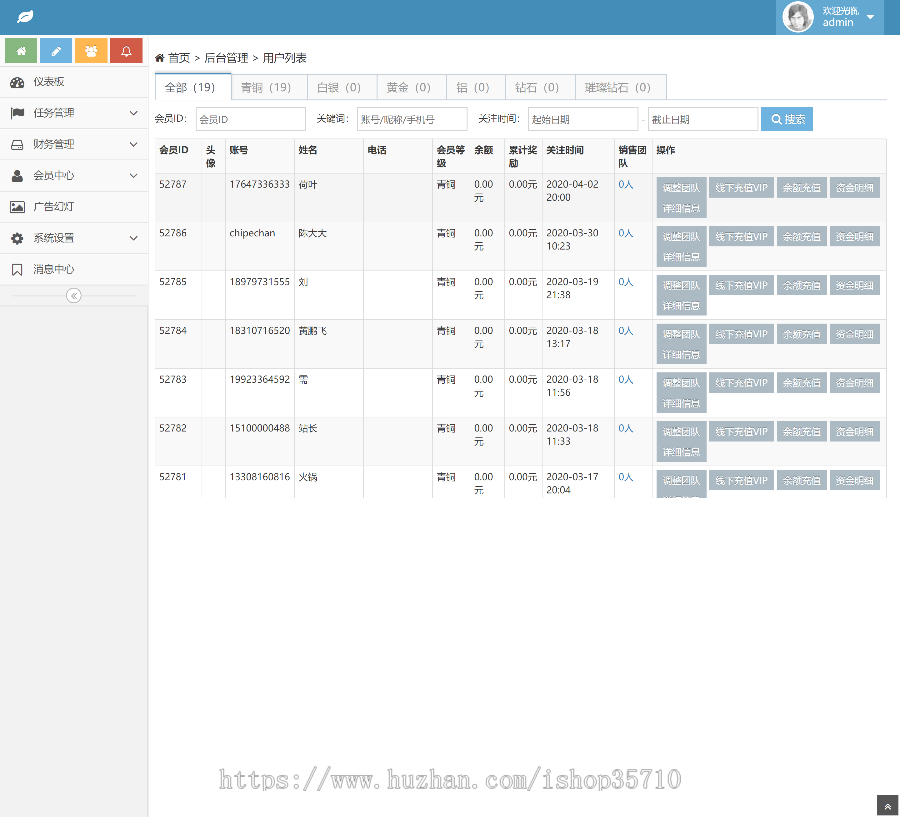Click 余额充值 for member 52787
This screenshot has height=817, width=900.
coord(802,188)
